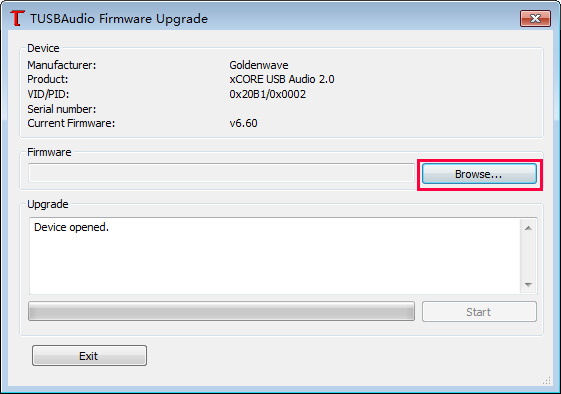The width and height of the screenshot is (561, 394).
Task: Click the Serial number label
Action: tap(62, 109)
